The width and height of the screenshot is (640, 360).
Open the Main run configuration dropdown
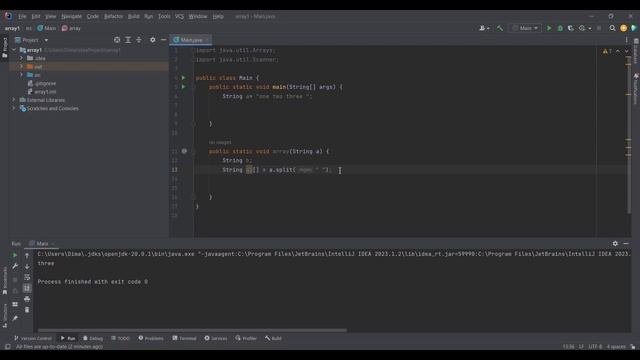525,28
